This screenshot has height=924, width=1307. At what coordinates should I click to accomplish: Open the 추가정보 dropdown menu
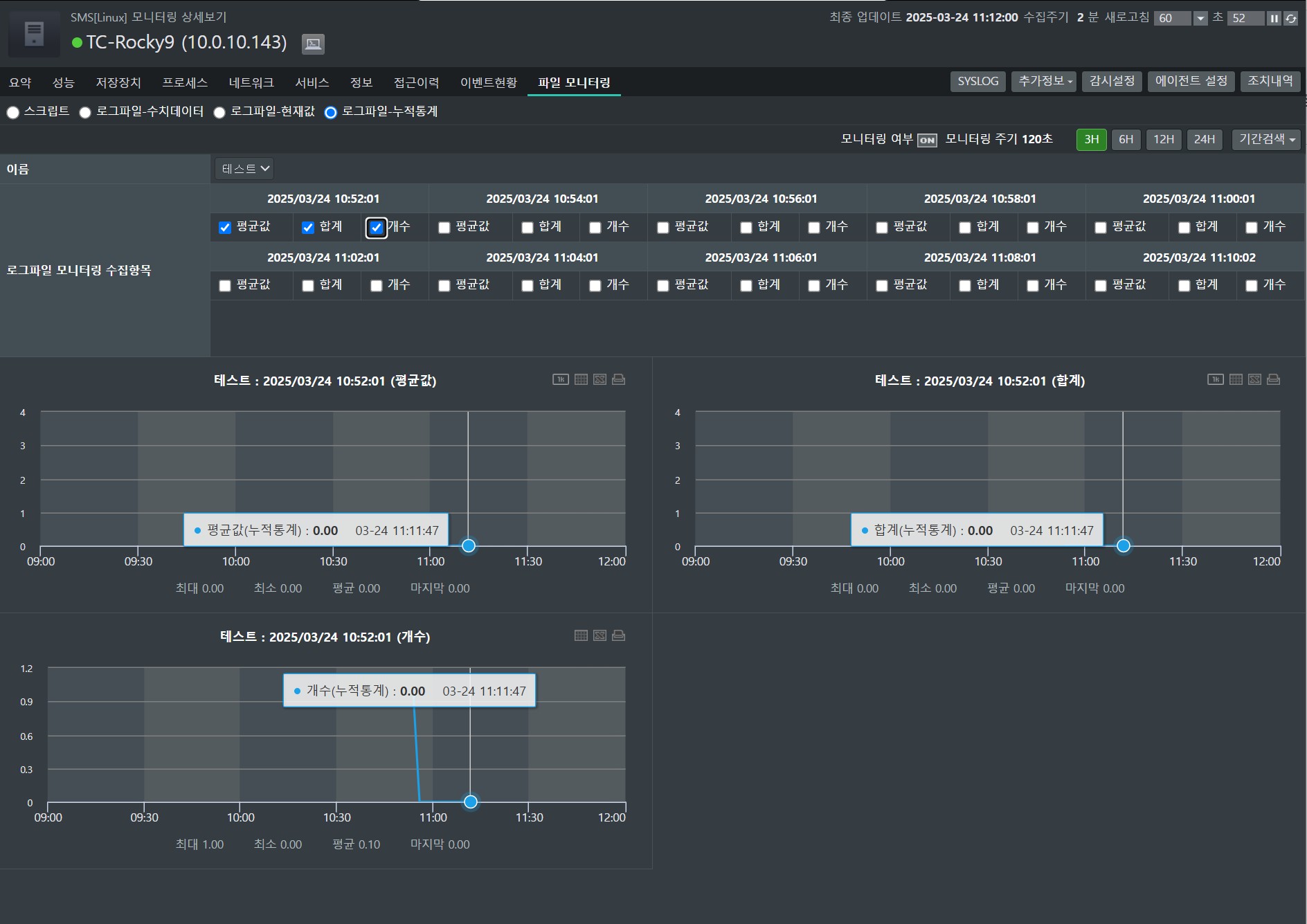tap(1044, 82)
